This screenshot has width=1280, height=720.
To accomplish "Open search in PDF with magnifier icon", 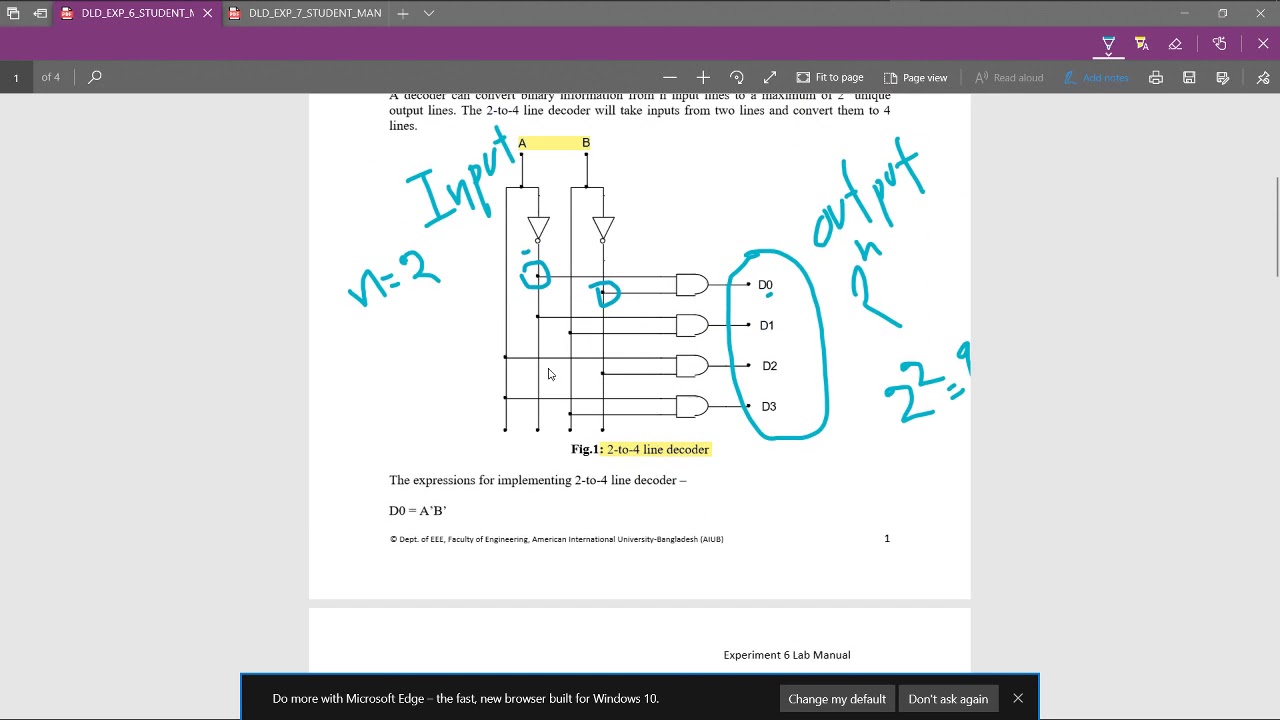I will click(x=95, y=77).
